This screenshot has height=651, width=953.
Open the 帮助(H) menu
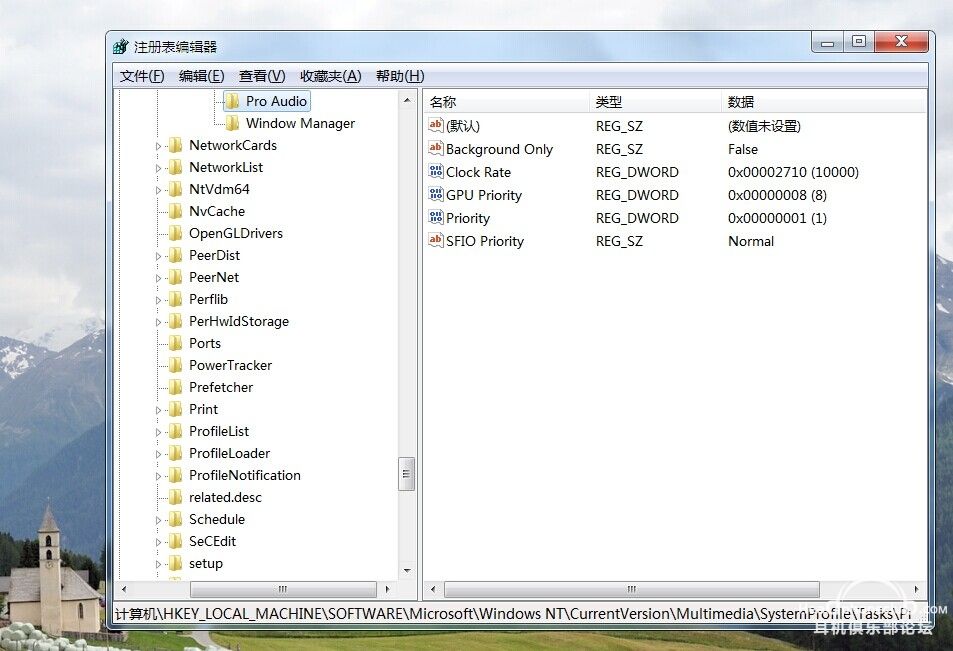[400, 76]
